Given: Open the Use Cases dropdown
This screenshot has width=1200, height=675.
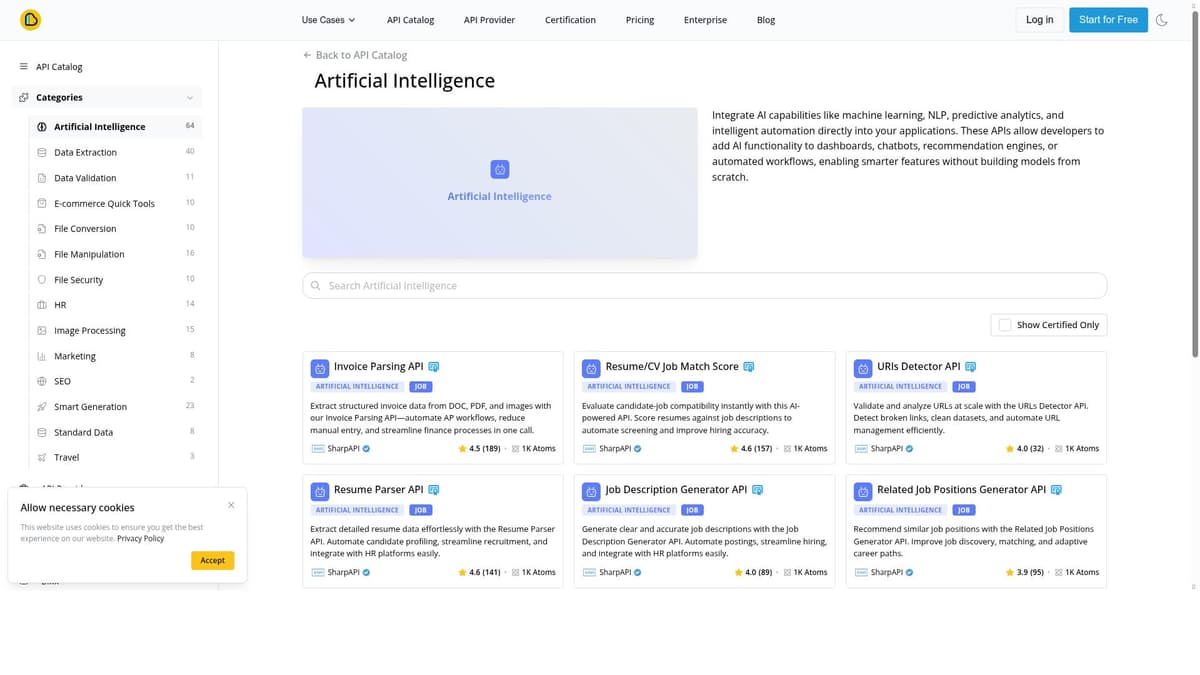Looking at the screenshot, I should 327,19.
